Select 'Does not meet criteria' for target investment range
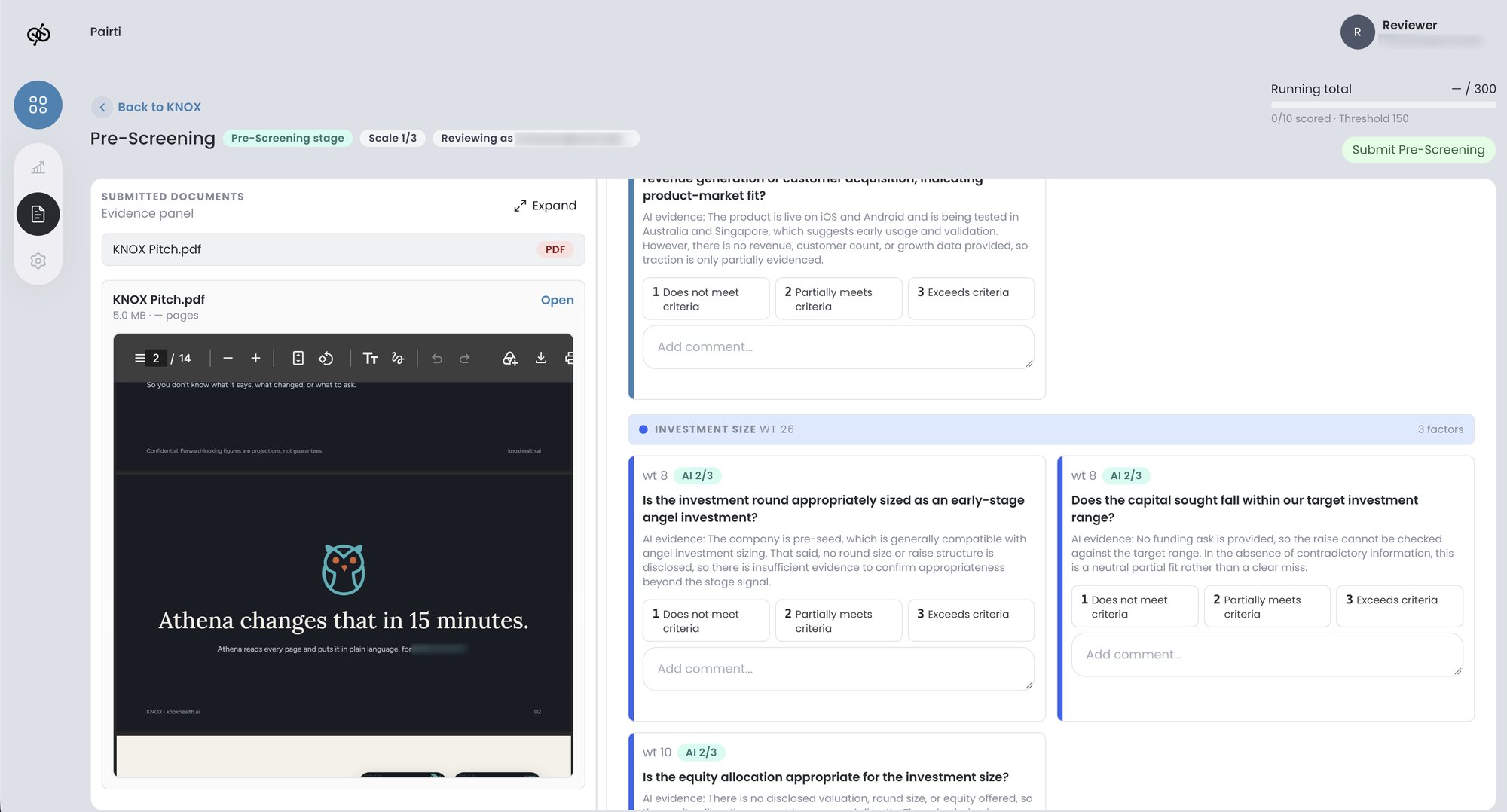 (1135, 606)
